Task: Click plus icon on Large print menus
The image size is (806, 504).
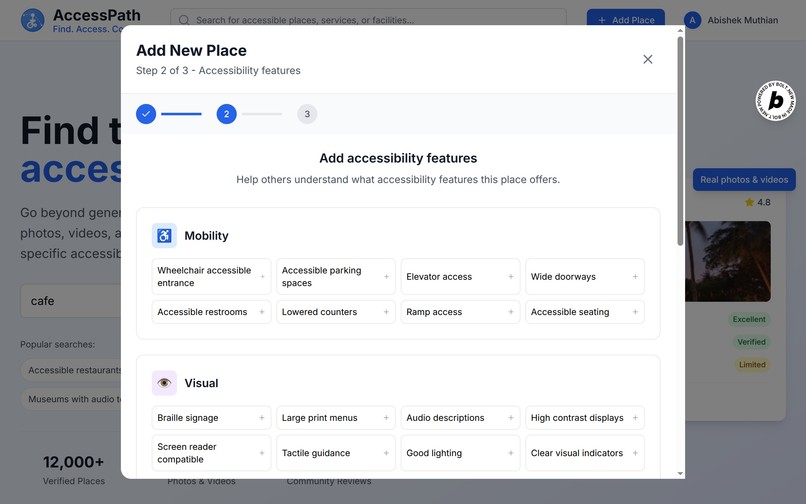Action: 387,418
